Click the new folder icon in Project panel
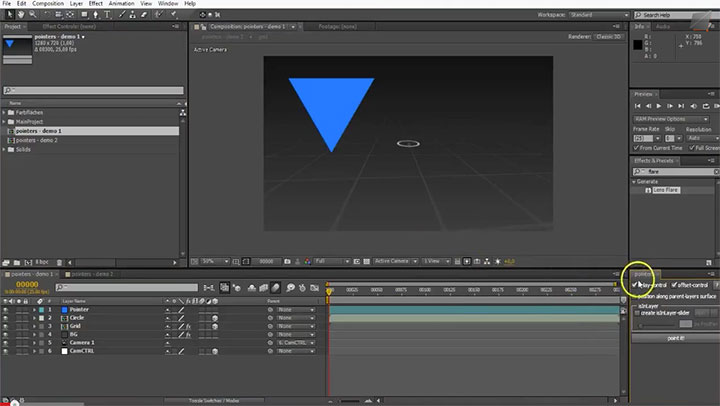This screenshot has width=720, height=406. [17, 263]
